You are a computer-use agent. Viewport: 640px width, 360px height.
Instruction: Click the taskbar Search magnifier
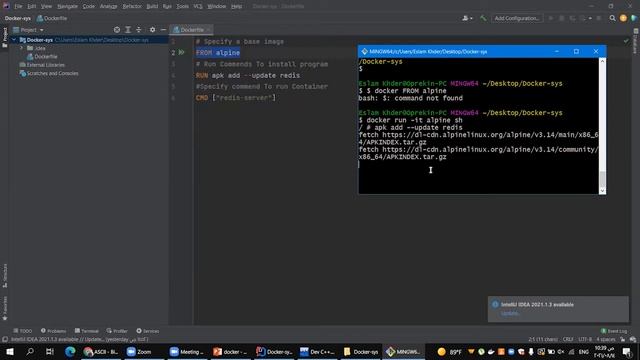[x=30, y=351]
